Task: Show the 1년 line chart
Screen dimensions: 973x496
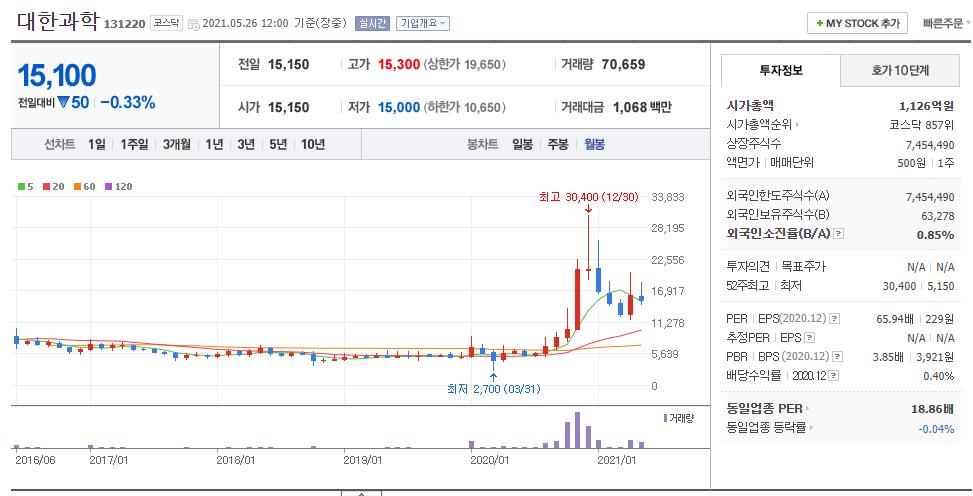Action: pyautogui.click(x=214, y=144)
